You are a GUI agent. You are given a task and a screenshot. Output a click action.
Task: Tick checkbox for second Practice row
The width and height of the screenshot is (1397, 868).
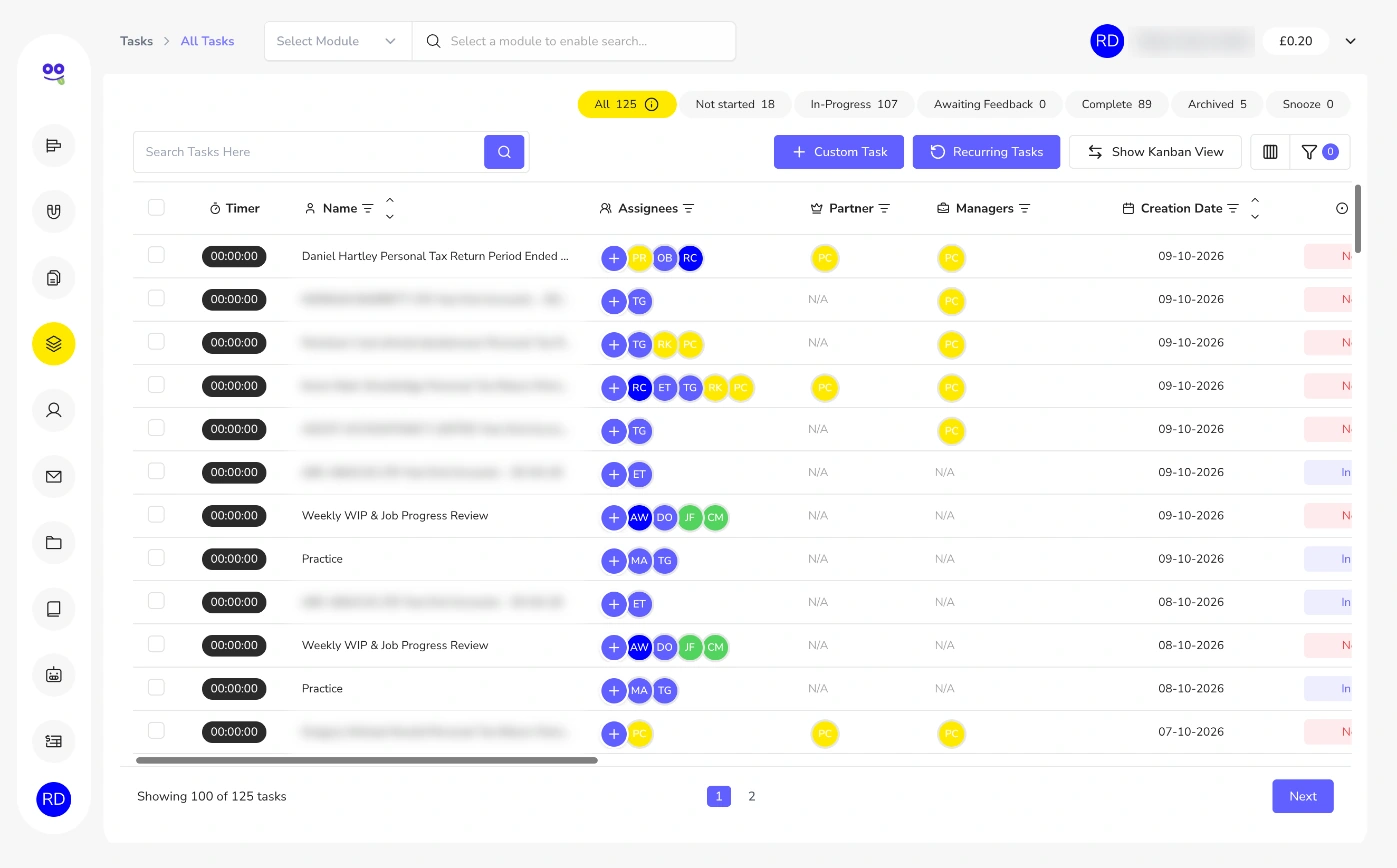click(156, 687)
